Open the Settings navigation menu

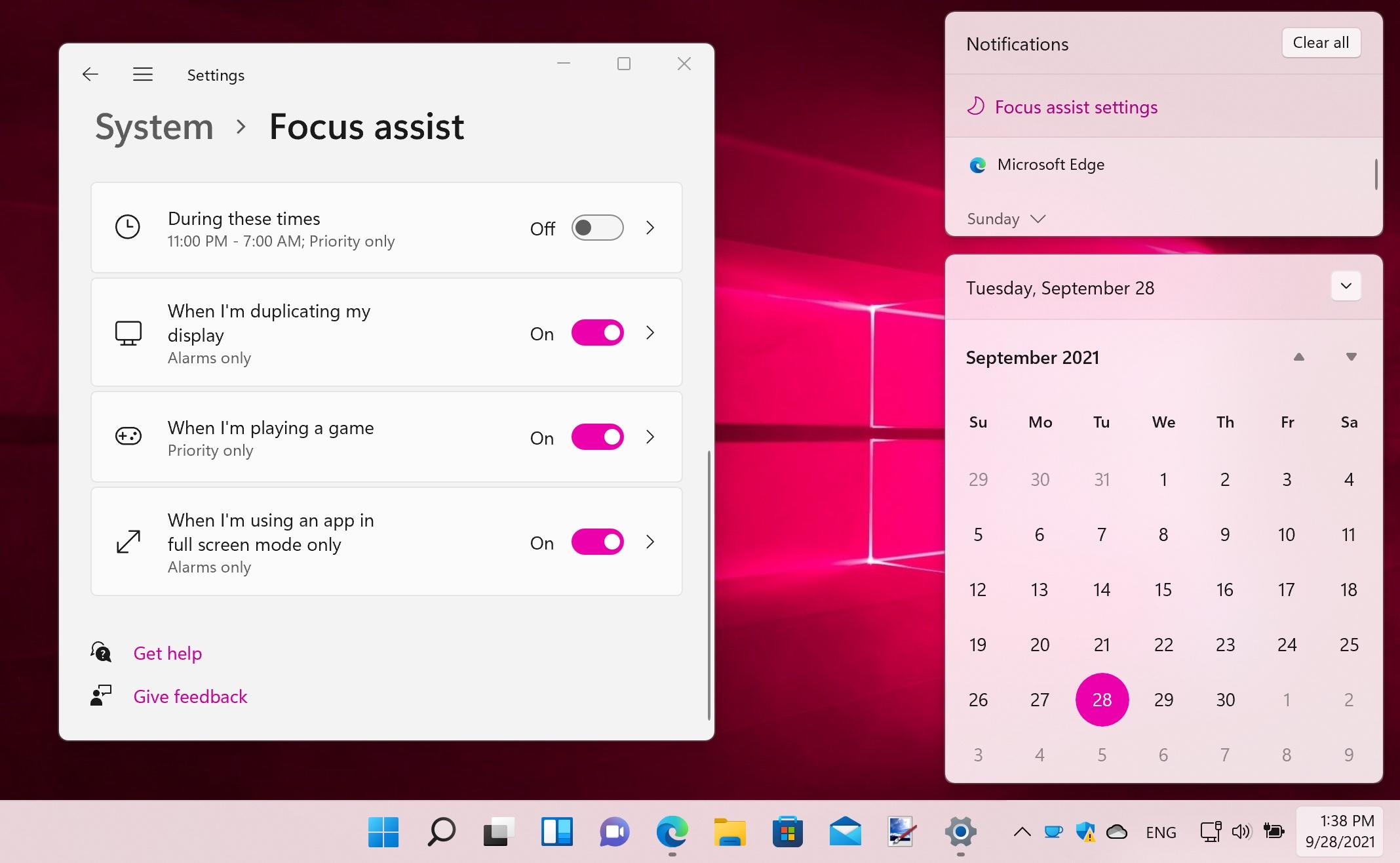143,74
